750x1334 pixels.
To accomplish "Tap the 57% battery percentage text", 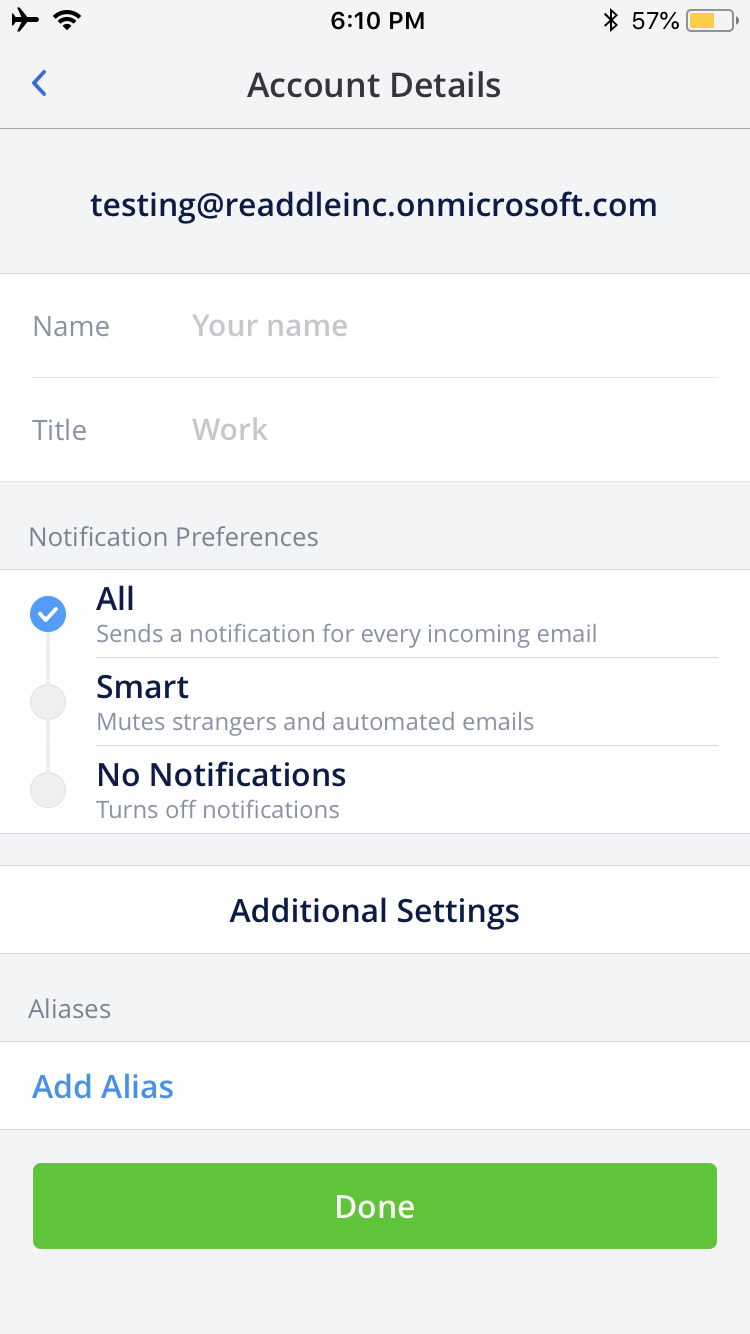I will click(x=655, y=20).
